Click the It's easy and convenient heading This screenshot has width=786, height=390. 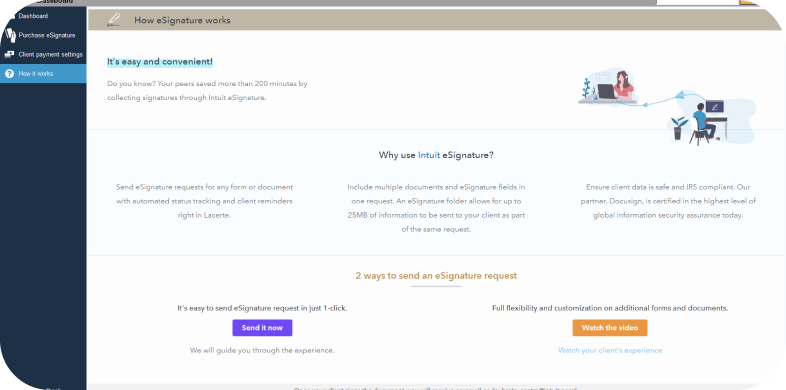[159, 62]
